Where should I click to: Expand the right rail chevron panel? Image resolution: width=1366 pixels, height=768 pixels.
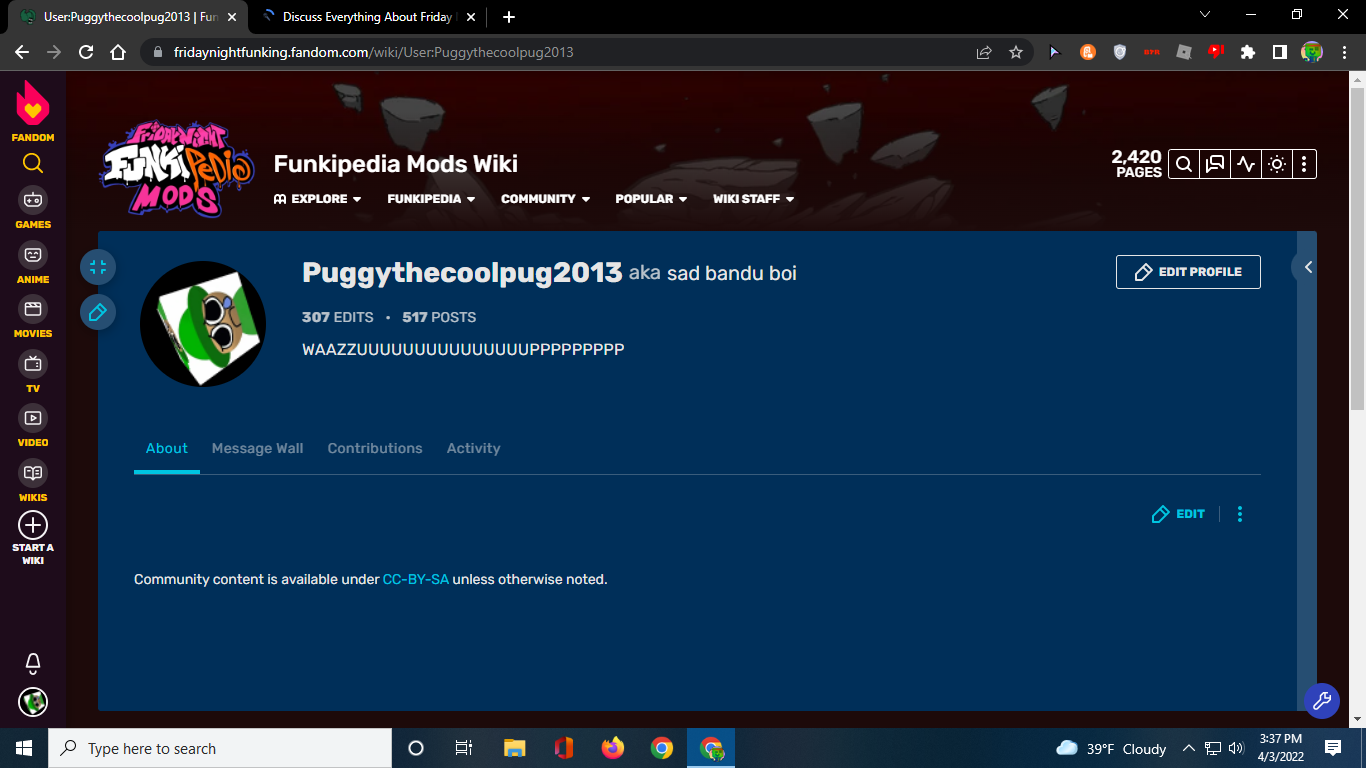click(1307, 267)
